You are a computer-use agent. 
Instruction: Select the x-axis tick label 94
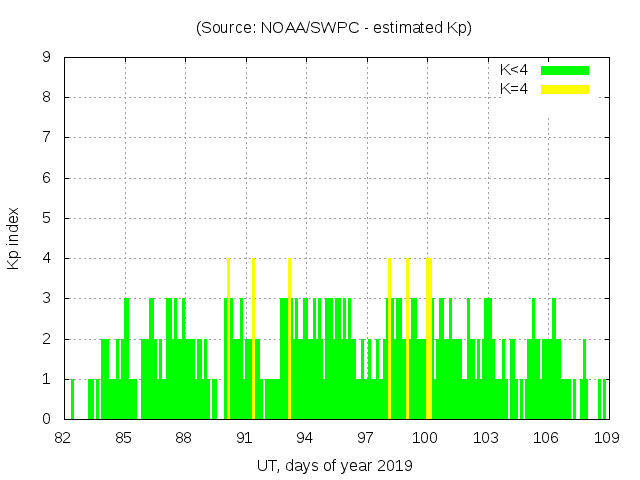(x=305, y=437)
